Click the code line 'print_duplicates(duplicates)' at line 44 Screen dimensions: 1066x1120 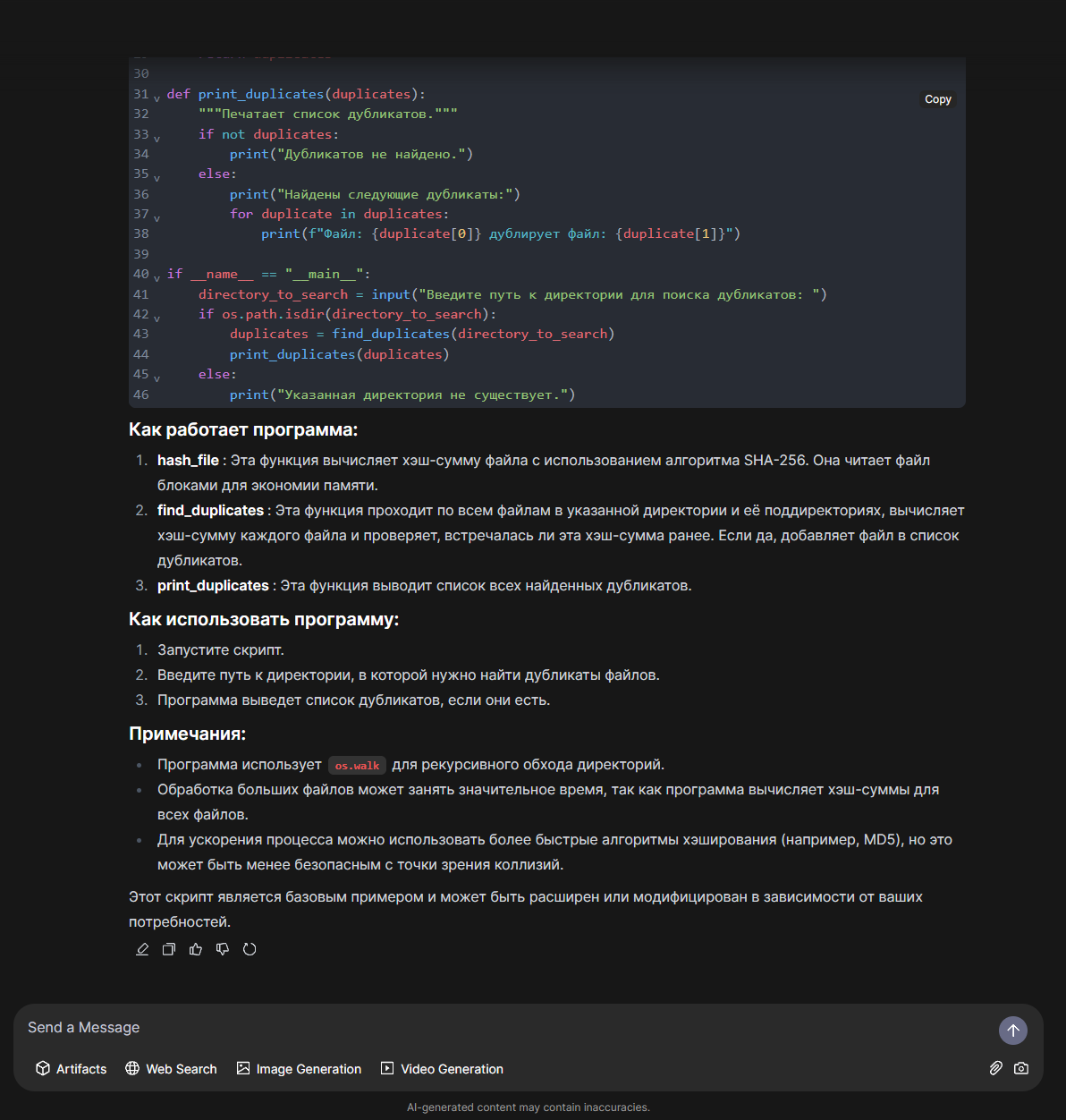[x=340, y=354]
